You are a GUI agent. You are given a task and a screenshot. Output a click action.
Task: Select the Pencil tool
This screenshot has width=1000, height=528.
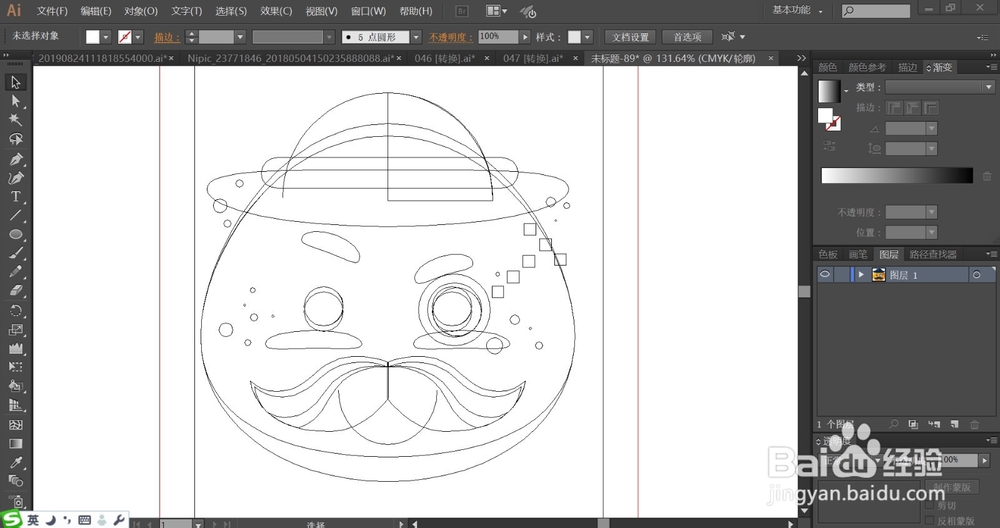[x=15, y=272]
